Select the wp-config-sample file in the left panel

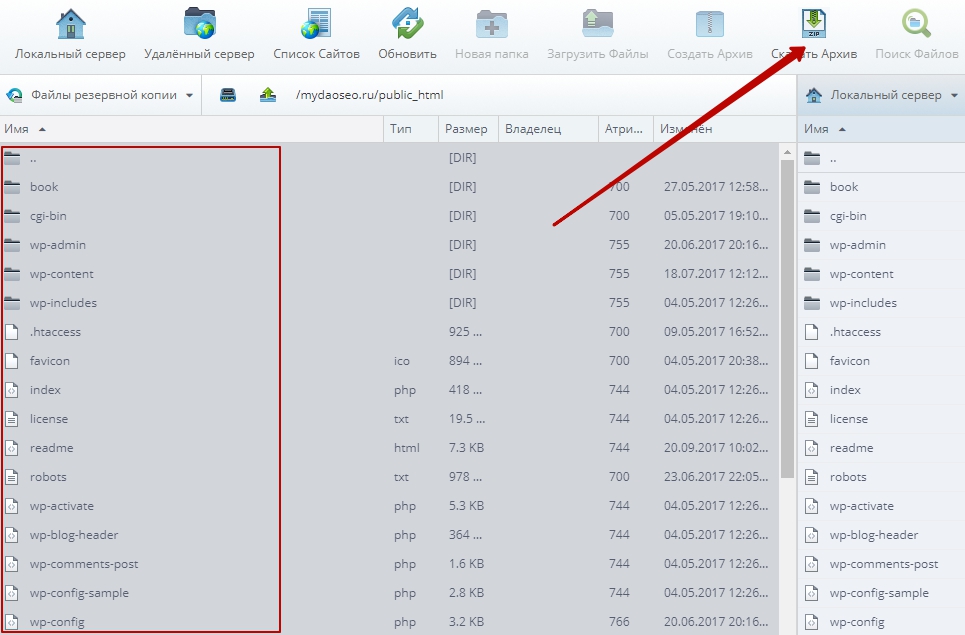point(389,593)
